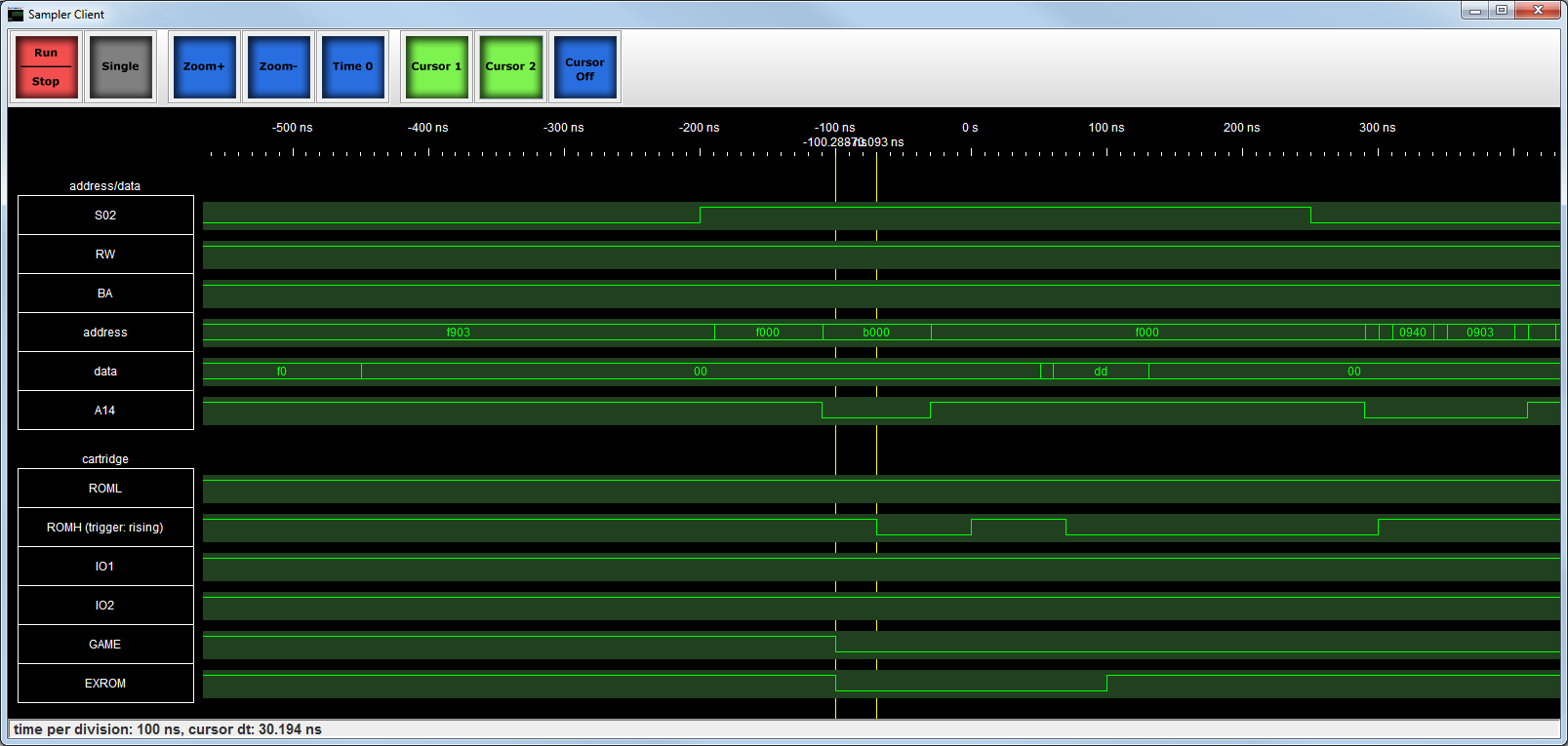
Task: Activate the green Cursor 1 button
Action: click(436, 66)
